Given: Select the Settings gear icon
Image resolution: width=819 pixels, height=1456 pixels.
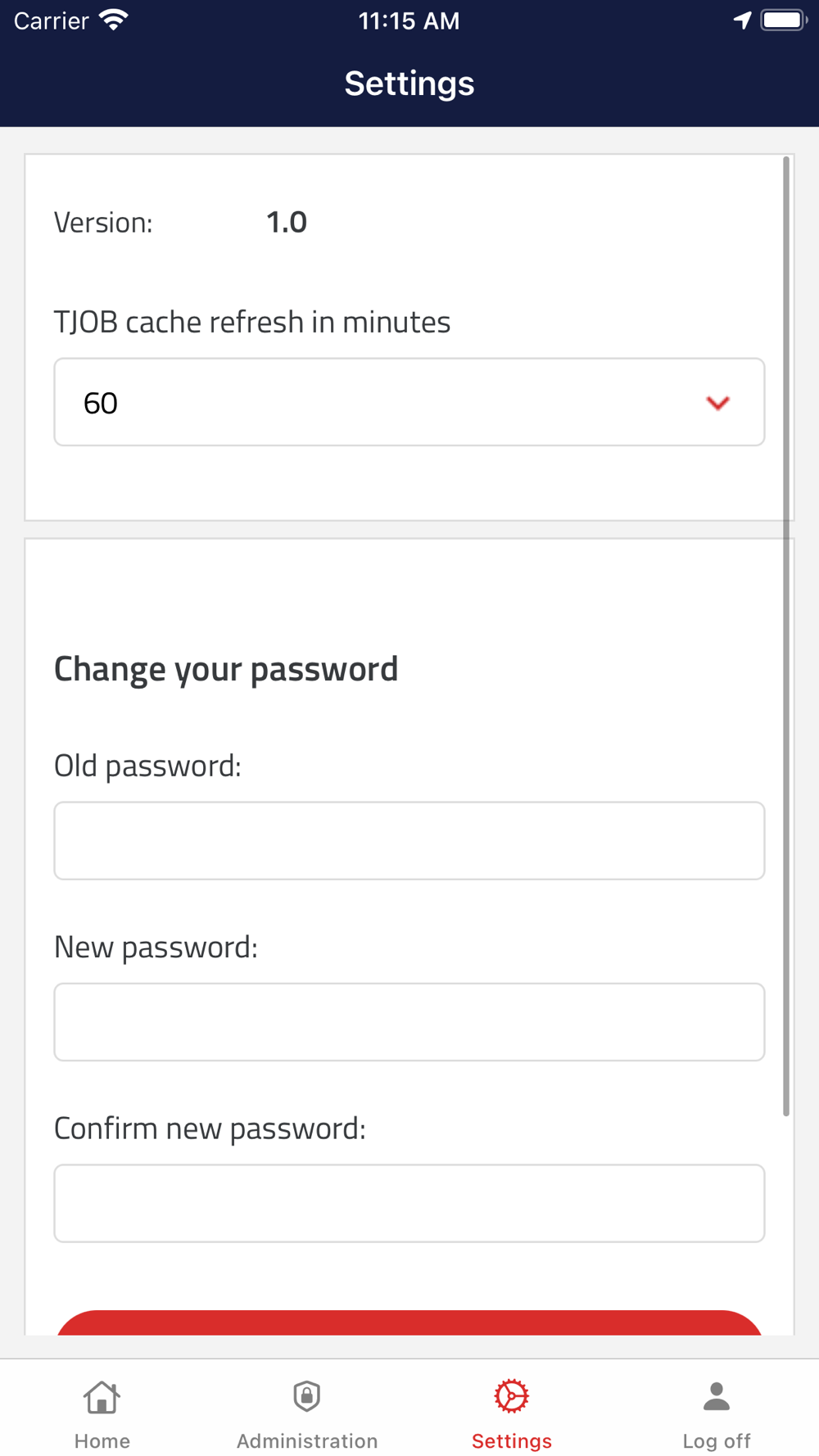Looking at the screenshot, I should pos(512,1396).
